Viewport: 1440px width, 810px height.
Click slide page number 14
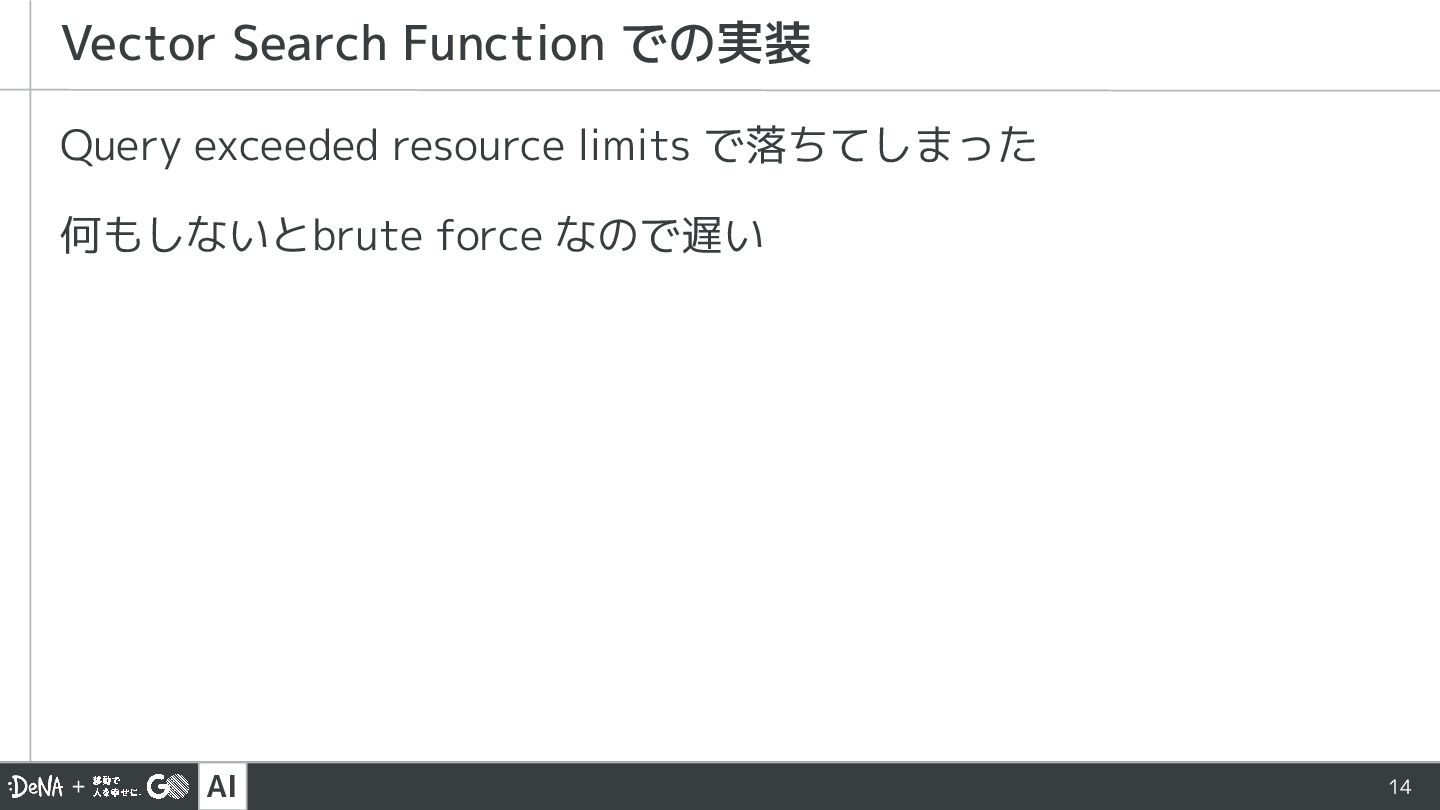(1399, 787)
